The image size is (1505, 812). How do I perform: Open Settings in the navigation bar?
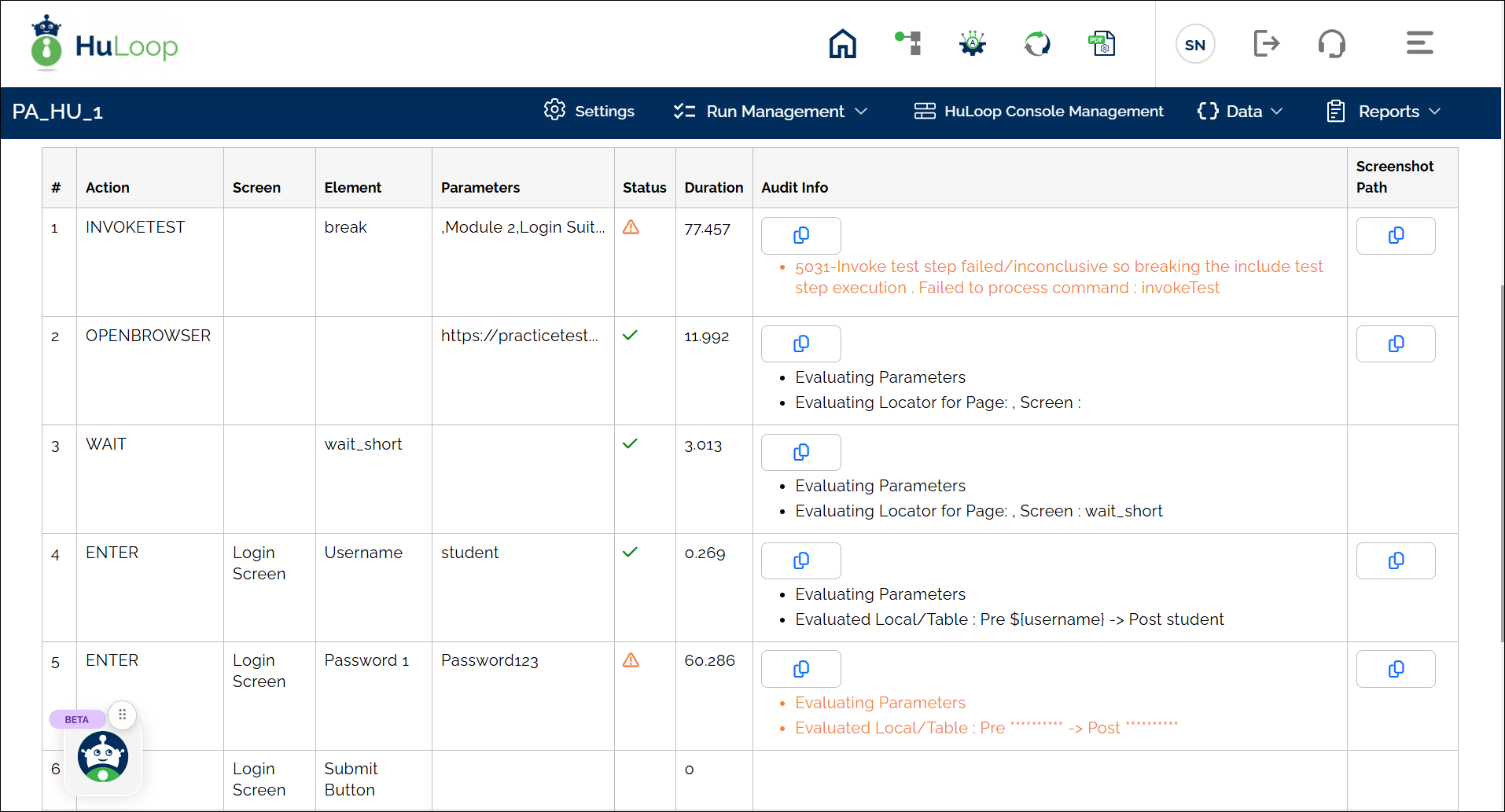(589, 112)
